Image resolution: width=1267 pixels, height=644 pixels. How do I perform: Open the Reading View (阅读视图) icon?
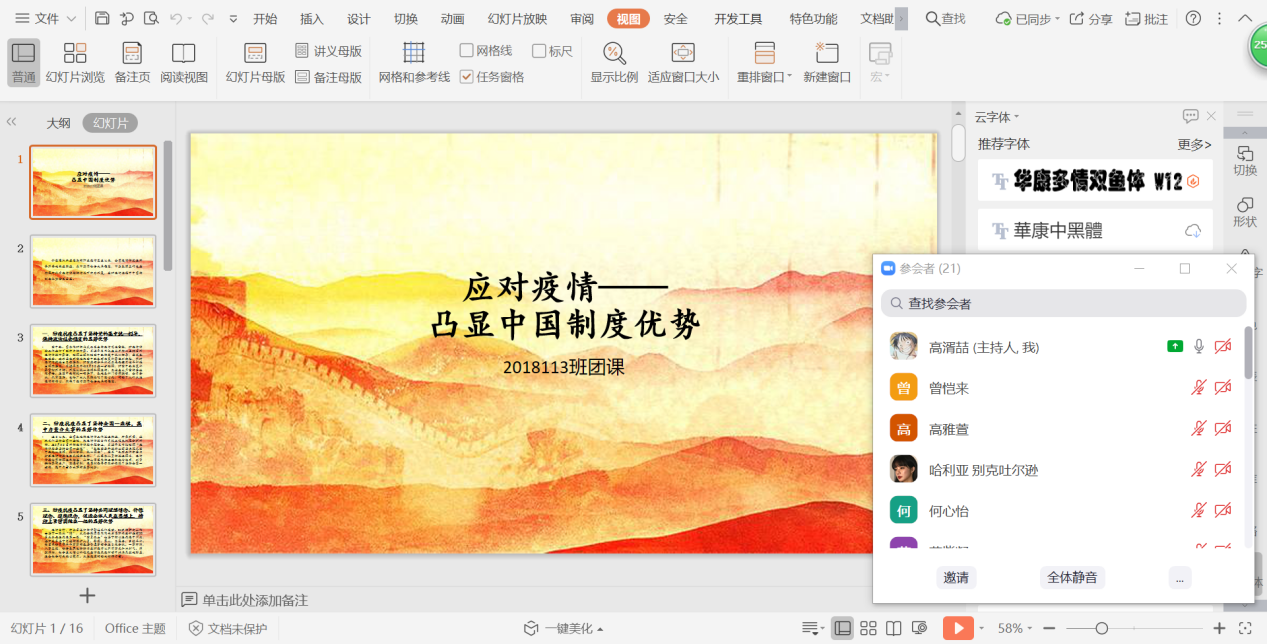[x=184, y=54]
